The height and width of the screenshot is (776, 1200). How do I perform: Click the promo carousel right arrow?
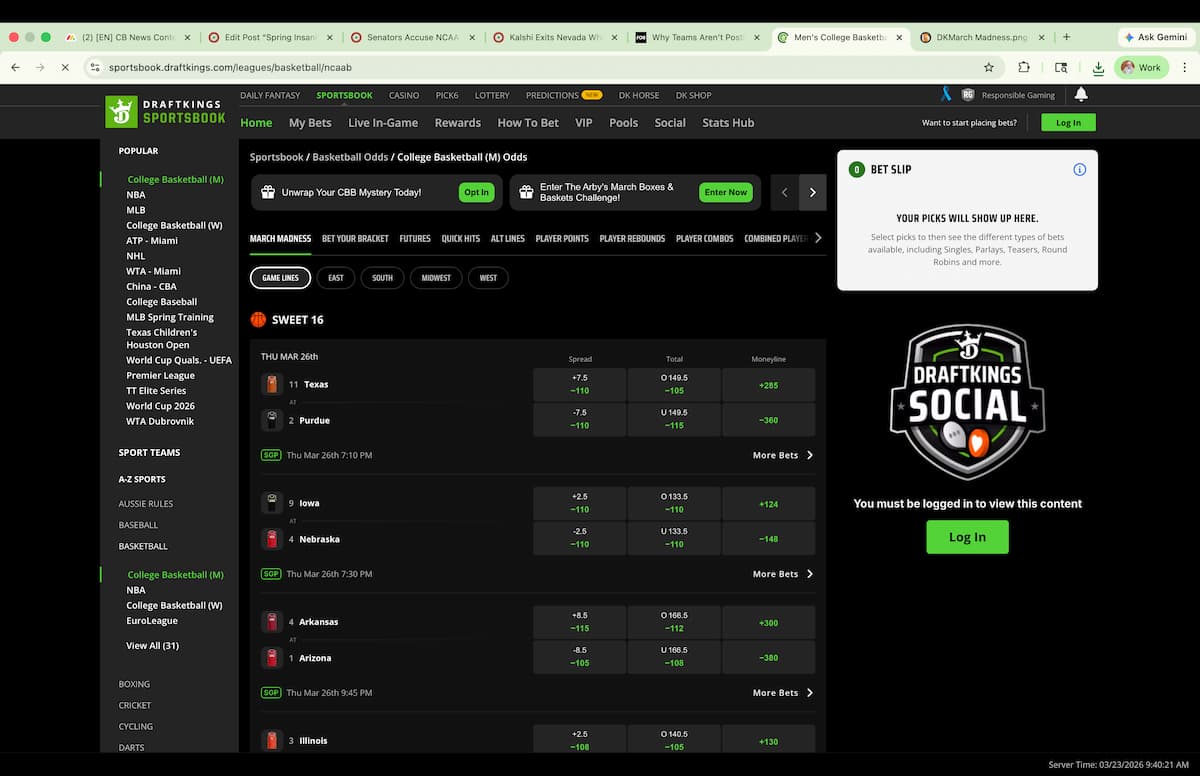pos(812,192)
